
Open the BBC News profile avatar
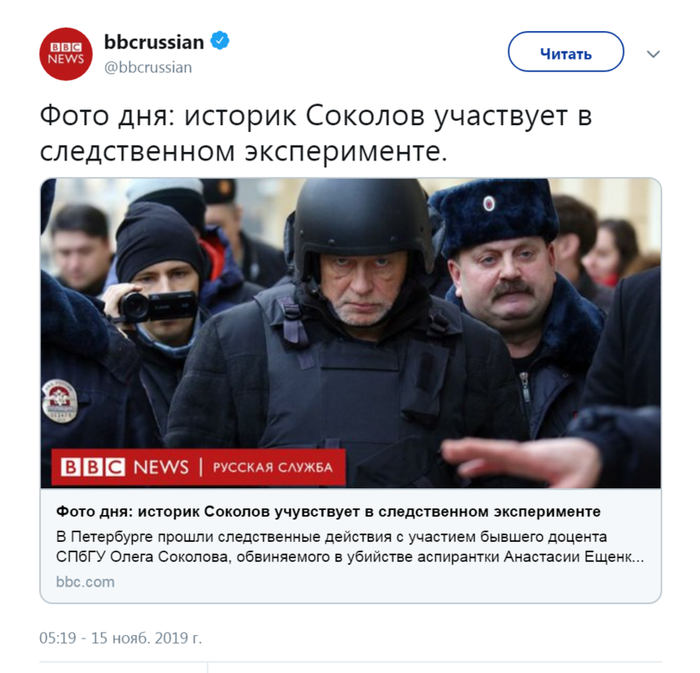[66, 54]
